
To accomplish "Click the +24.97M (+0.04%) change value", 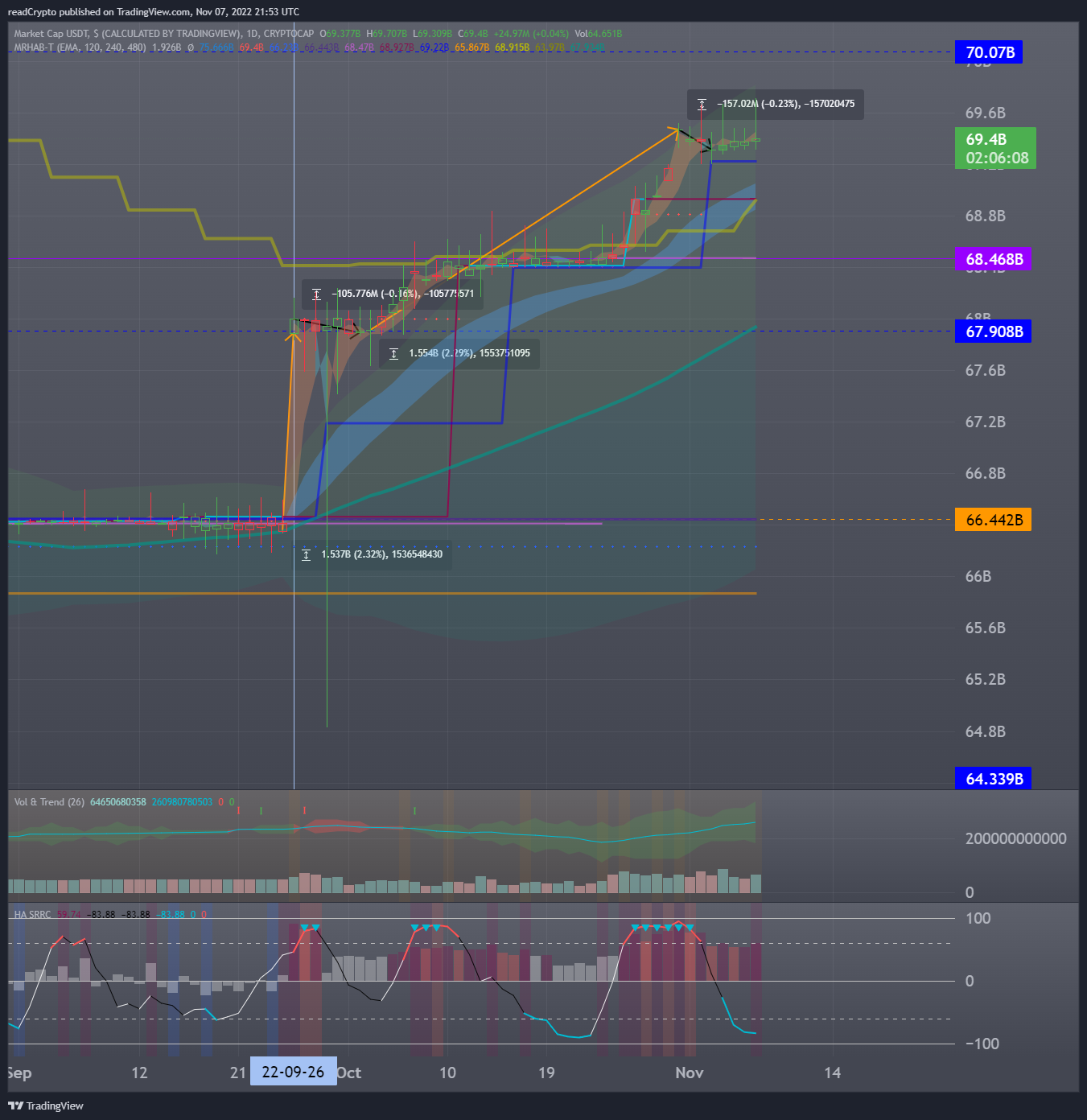I will tap(531, 34).
